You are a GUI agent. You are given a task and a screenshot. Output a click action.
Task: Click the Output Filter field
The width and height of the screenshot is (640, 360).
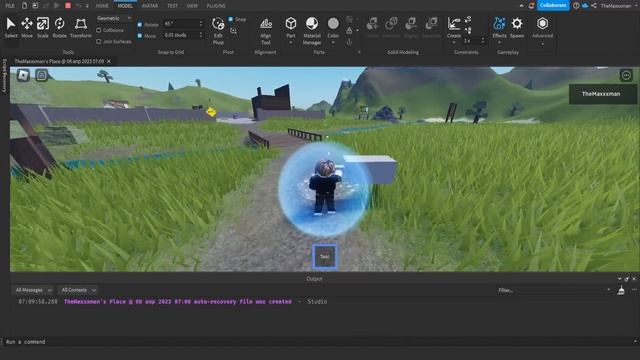coord(554,290)
